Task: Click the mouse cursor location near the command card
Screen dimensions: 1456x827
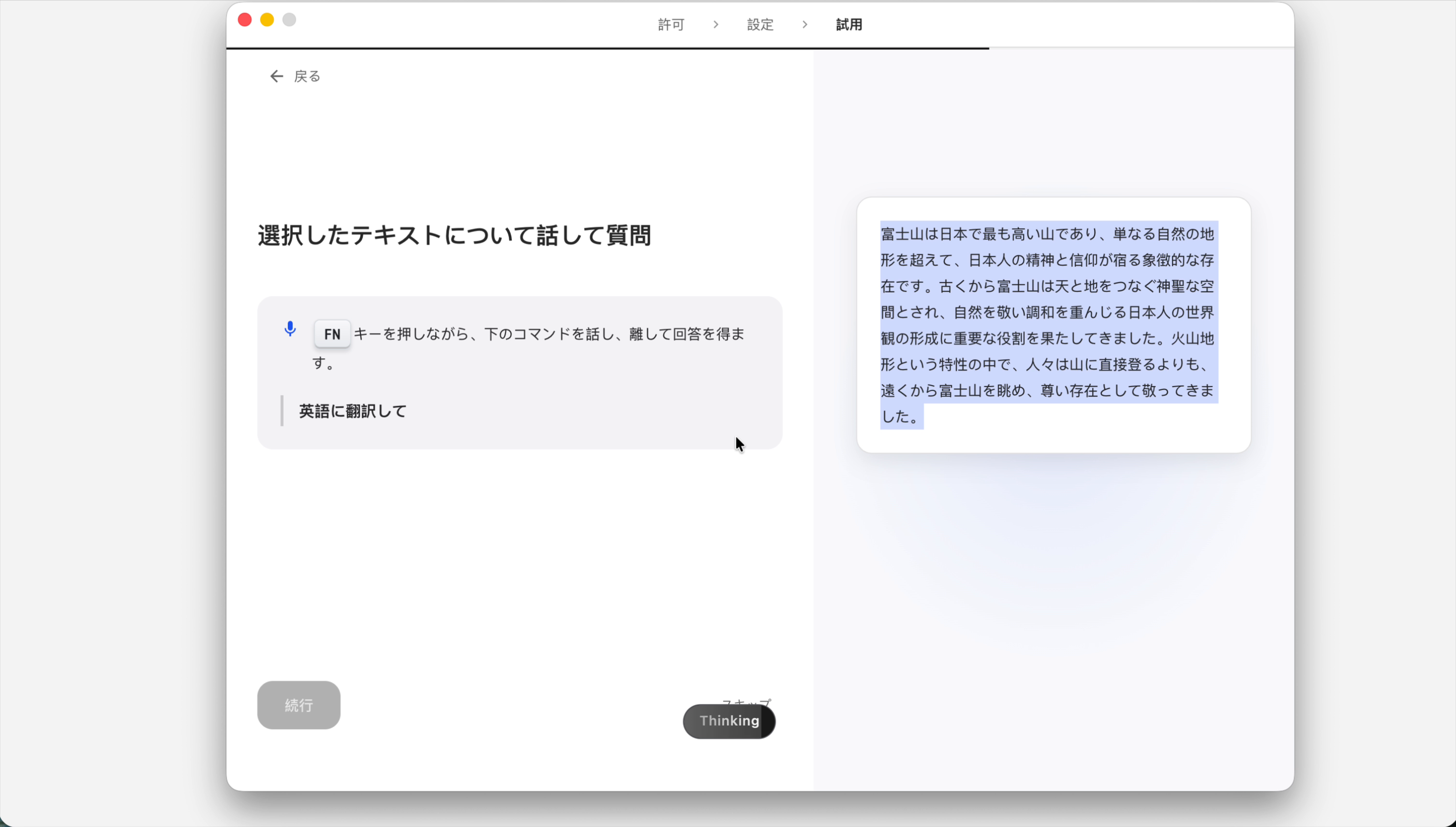Action: click(740, 445)
